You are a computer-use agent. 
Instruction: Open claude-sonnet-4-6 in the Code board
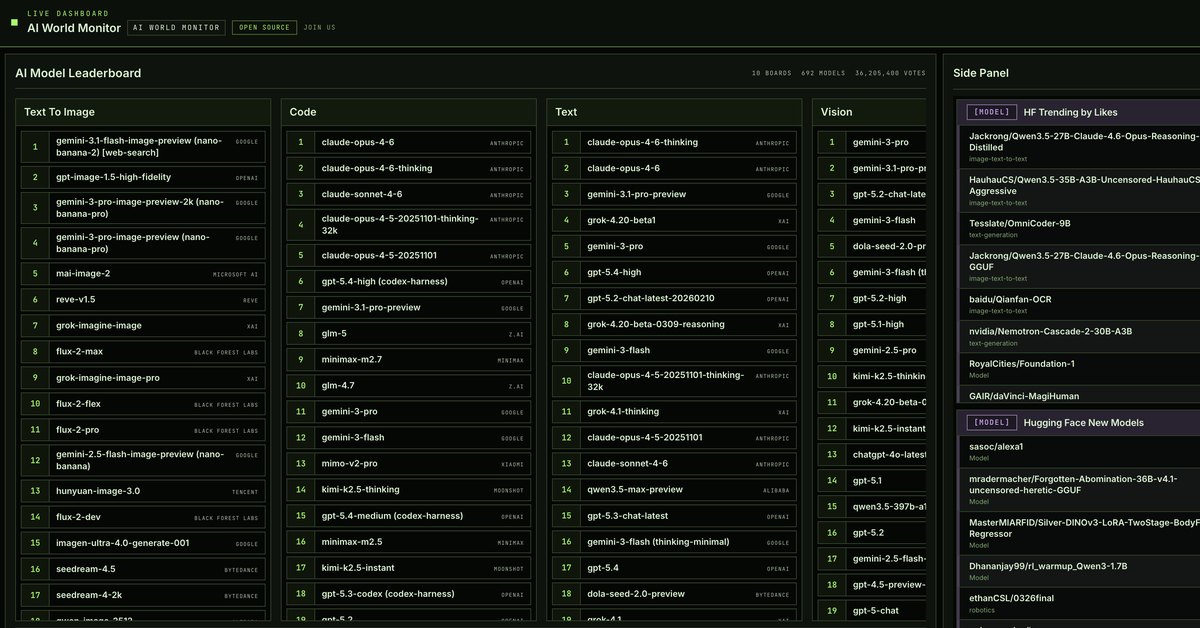point(409,194)
